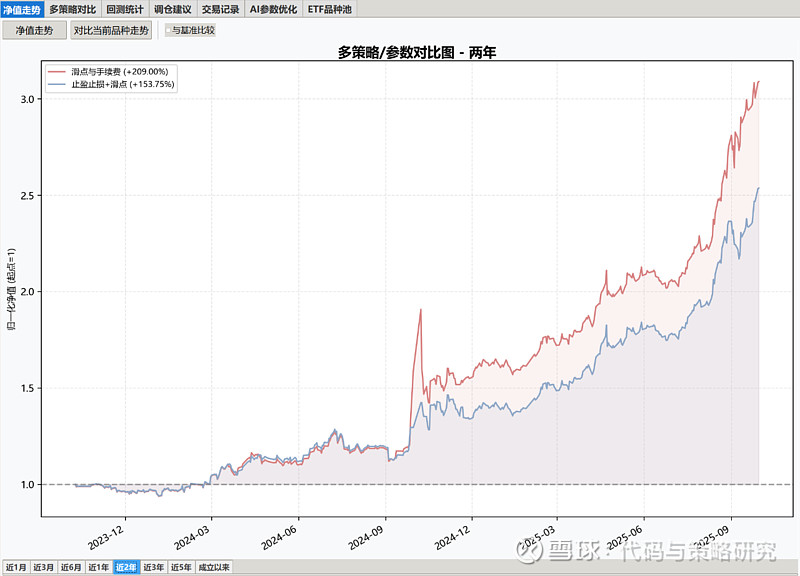Open the 回测统计 tab

(125, 9)
